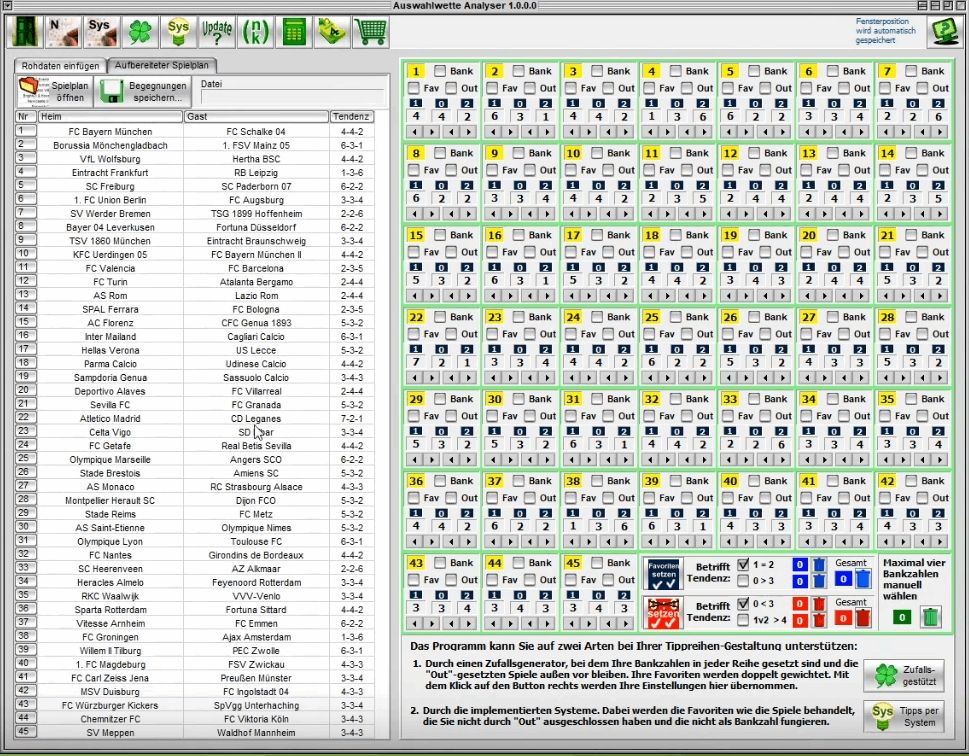Click 'Spielplan öffnen' button
Viewport: 969px width, 756px height.
pyautogui.click(x=54, y=91)
